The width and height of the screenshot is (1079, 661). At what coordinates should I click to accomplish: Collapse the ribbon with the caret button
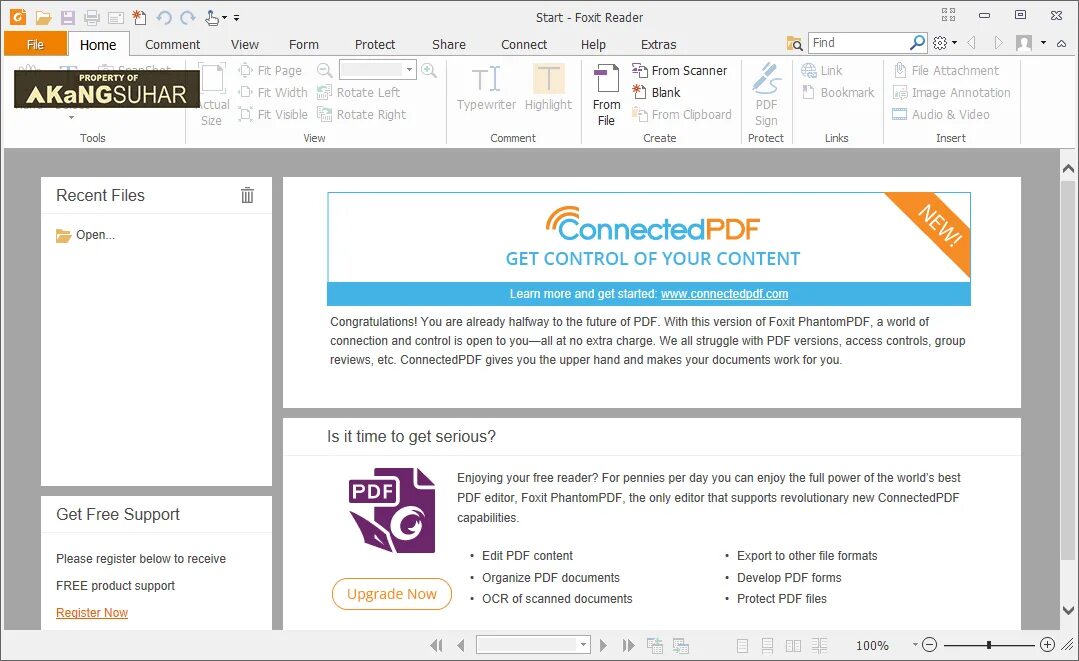1062,43
